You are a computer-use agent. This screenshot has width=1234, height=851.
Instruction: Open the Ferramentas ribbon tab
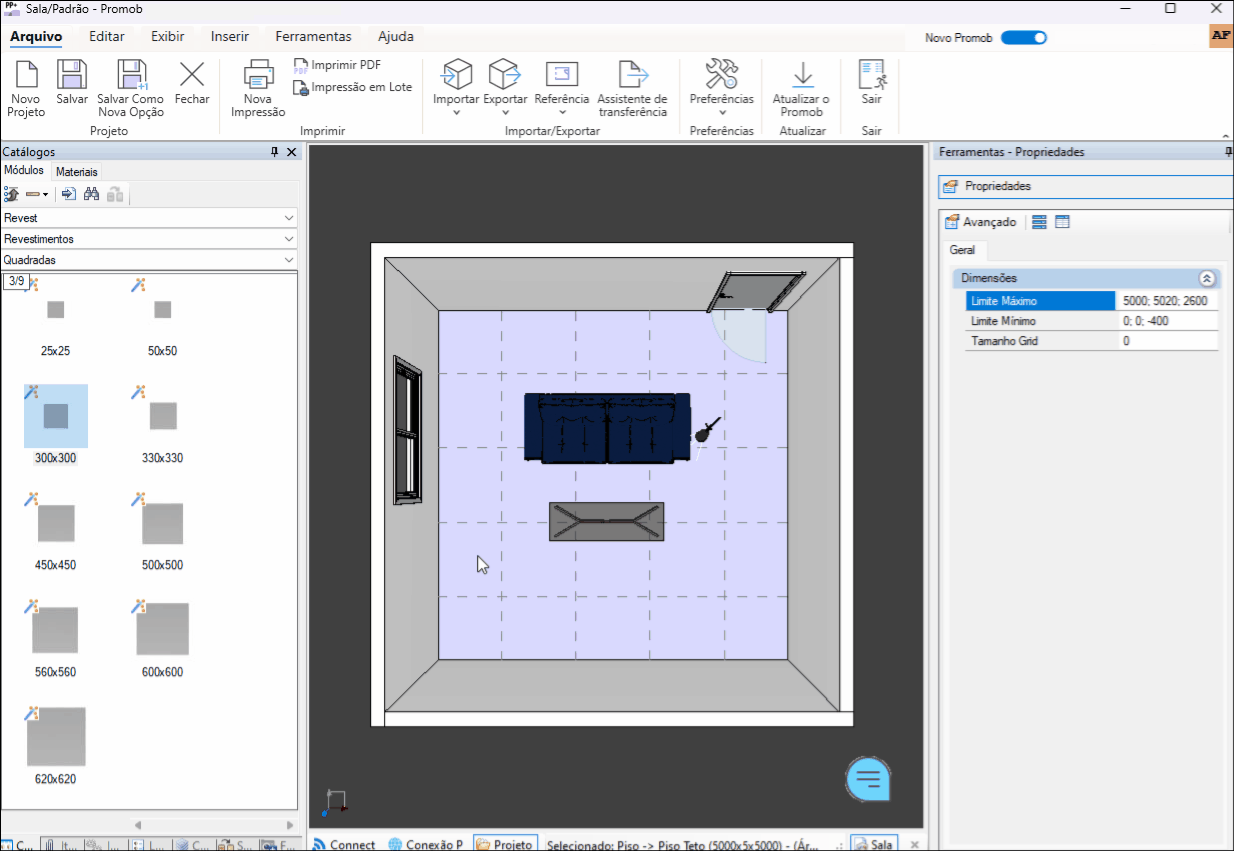314,37
